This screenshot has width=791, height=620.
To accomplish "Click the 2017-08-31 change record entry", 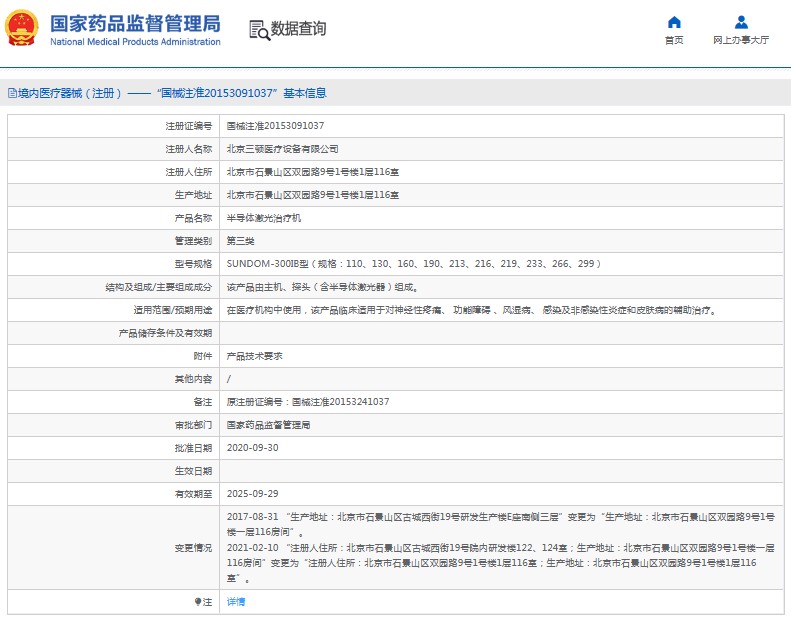I will pyautogui.click(x=500, y=524).
